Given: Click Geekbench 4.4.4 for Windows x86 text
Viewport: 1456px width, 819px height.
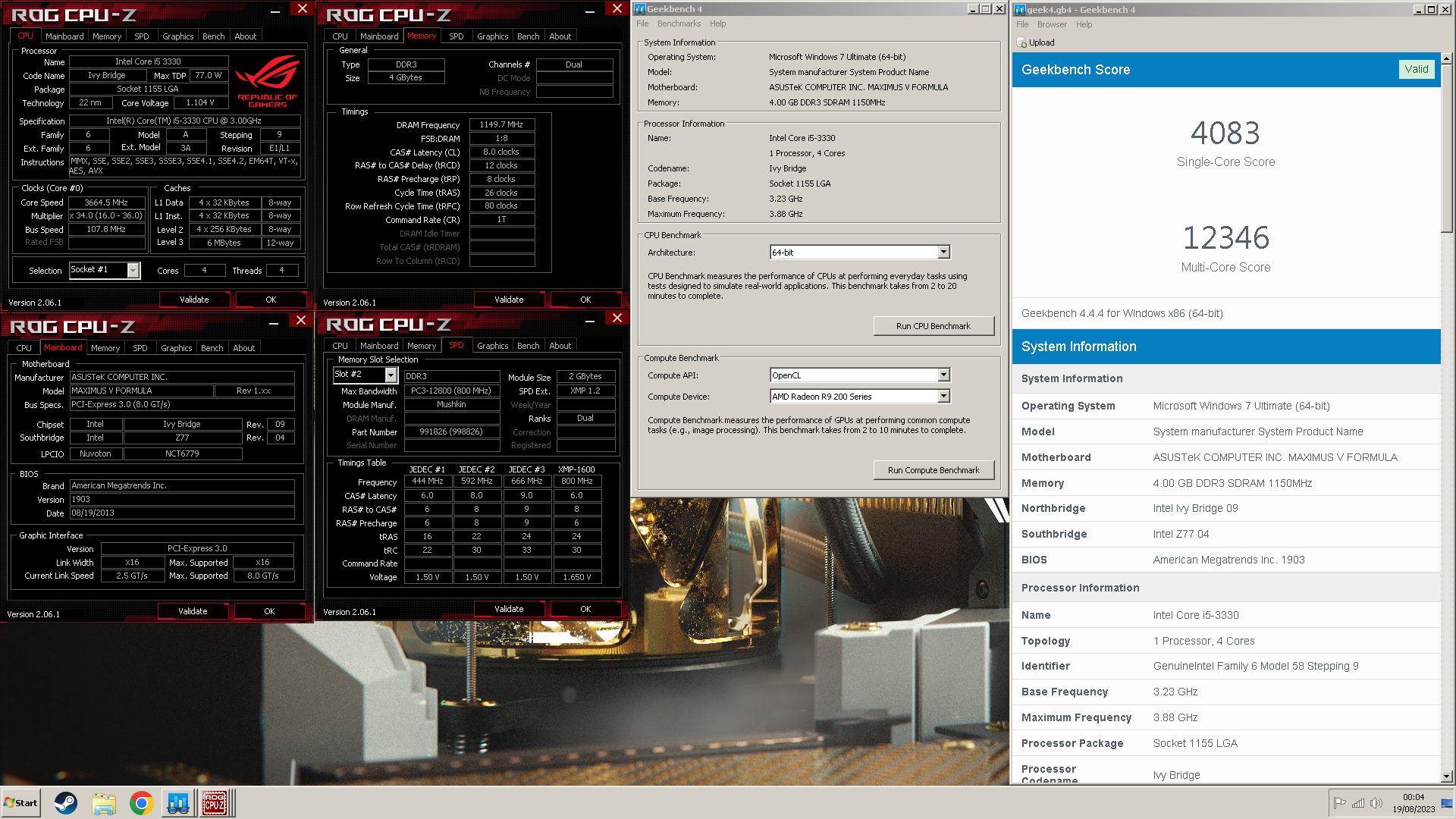Looking at the screenshot, I should tap(1122, 313).
